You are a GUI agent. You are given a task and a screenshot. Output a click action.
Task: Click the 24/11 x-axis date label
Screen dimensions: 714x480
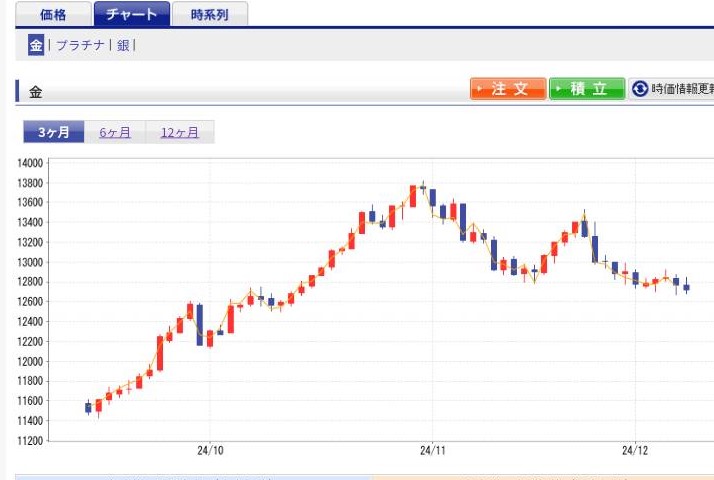click(432, 451)
